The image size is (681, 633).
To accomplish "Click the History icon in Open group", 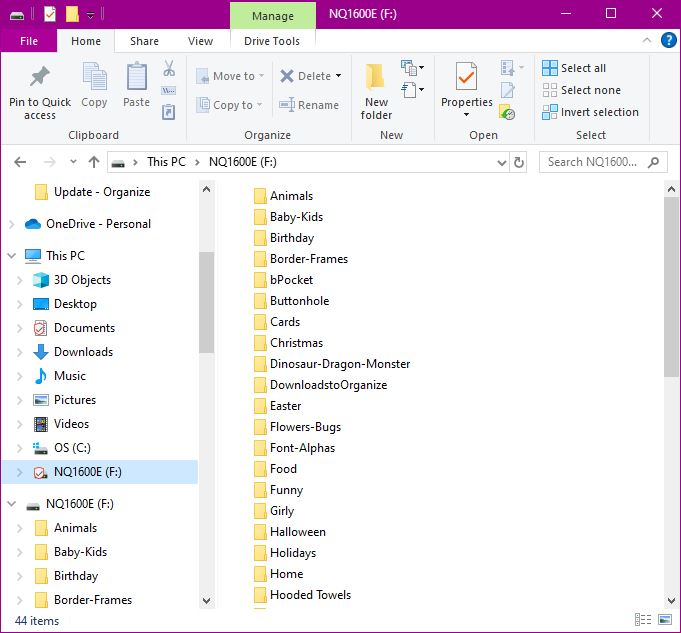I will (507, 112).
